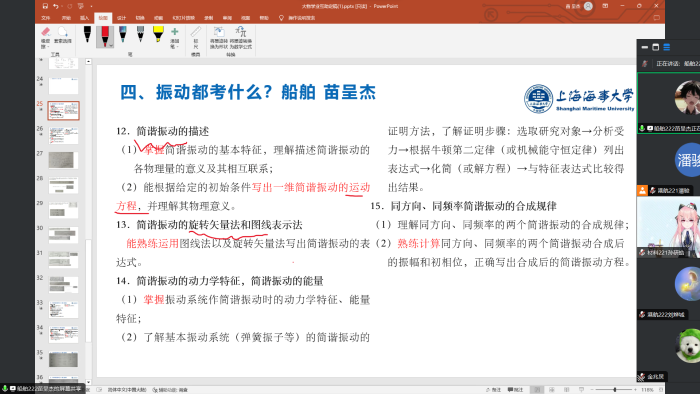Select the lasso selection tool
This screenshot has height=394, width=700.
pyautogui.click(x=62, y=35)
